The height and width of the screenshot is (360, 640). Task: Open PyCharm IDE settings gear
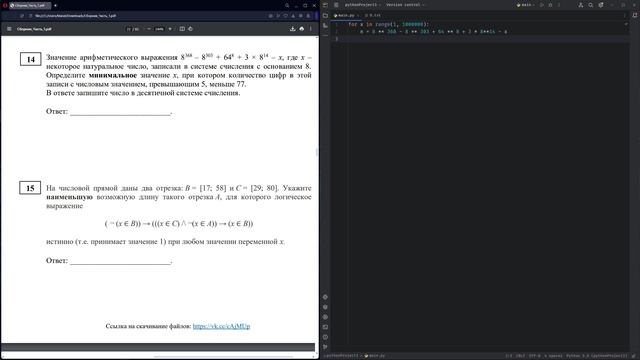point(601,5)
